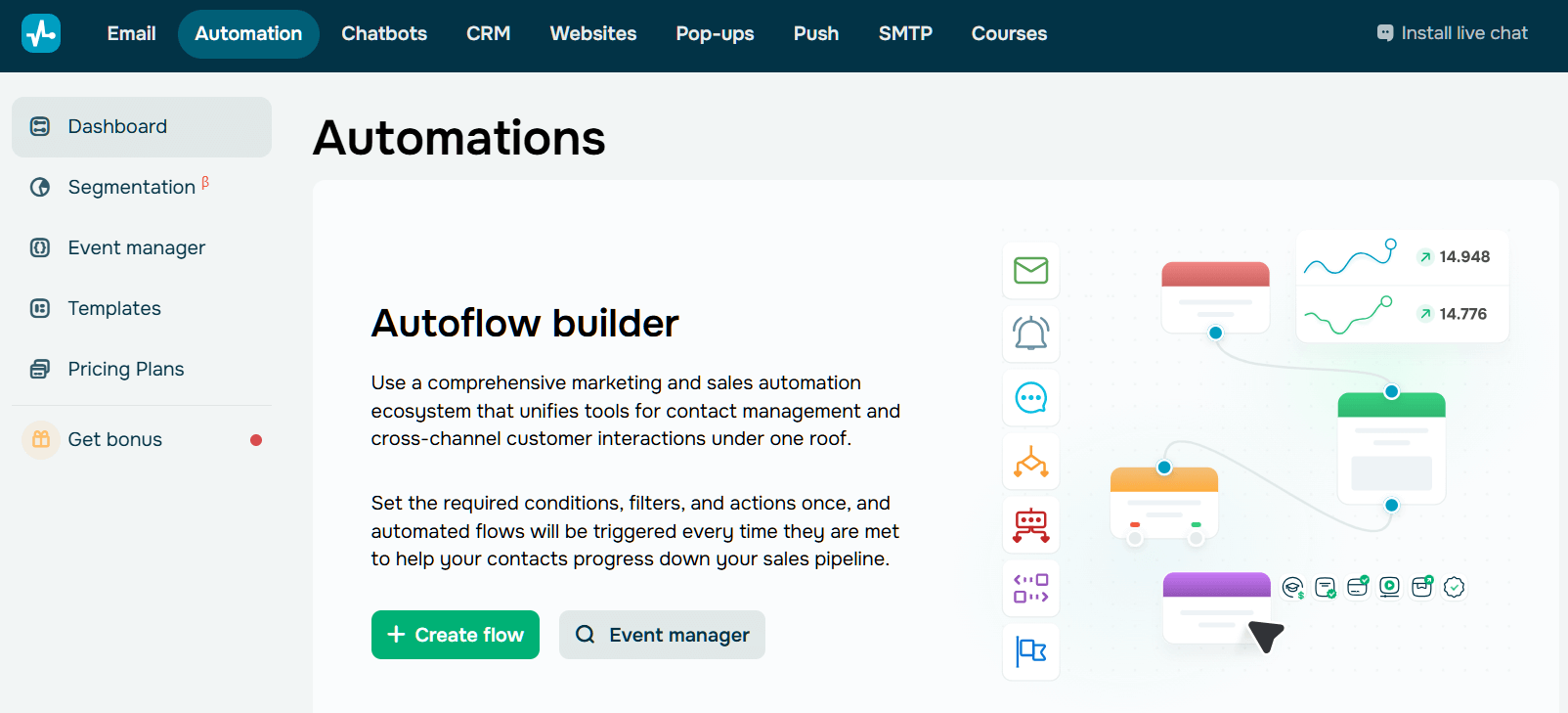Click the SendPulse logo icon
This screenshot has width=1568, height=713.
pos(41,33)
